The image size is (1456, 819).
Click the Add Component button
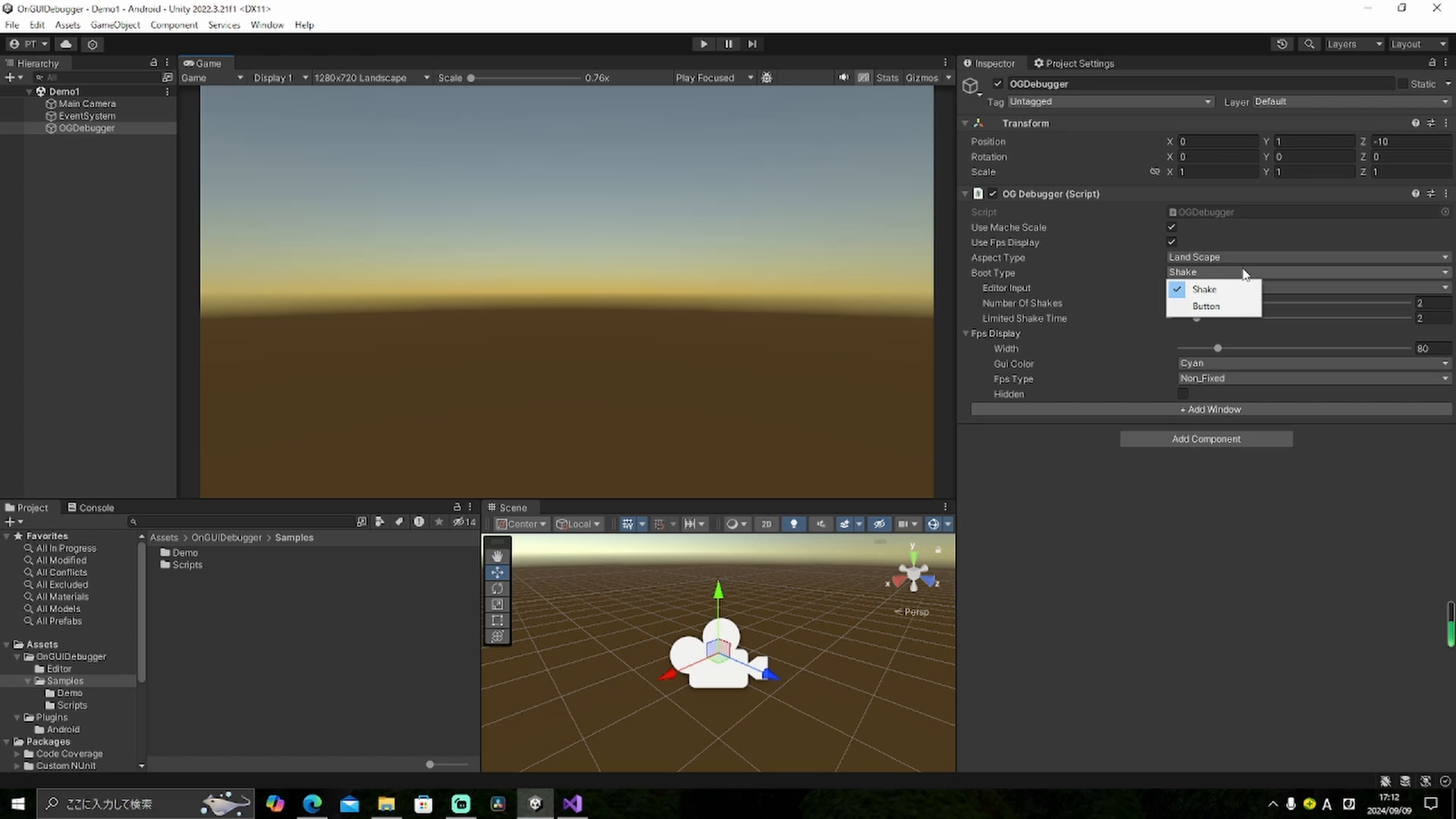click(x=1207, y=439)
